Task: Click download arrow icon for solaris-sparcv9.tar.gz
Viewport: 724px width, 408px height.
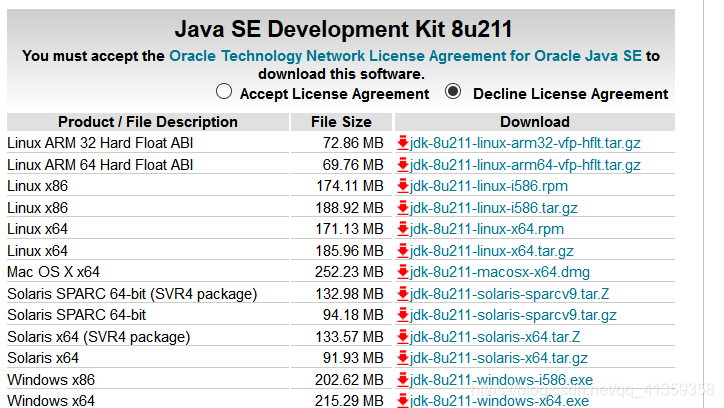Action: point(403,315)
